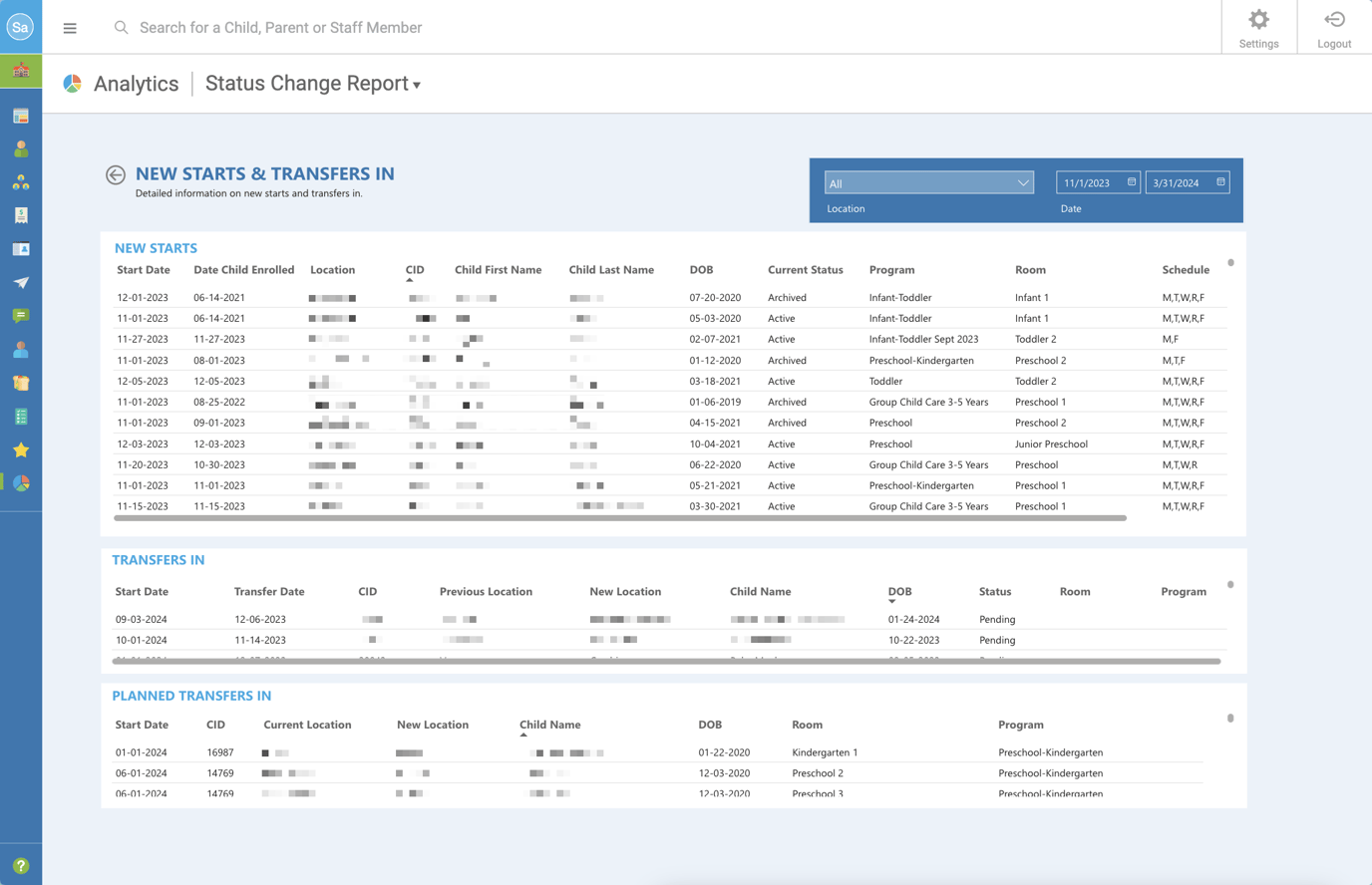Viewport: 1372px width, 885px height.
Task: Open Settings from the top bar
Action: coord(1257,27)
